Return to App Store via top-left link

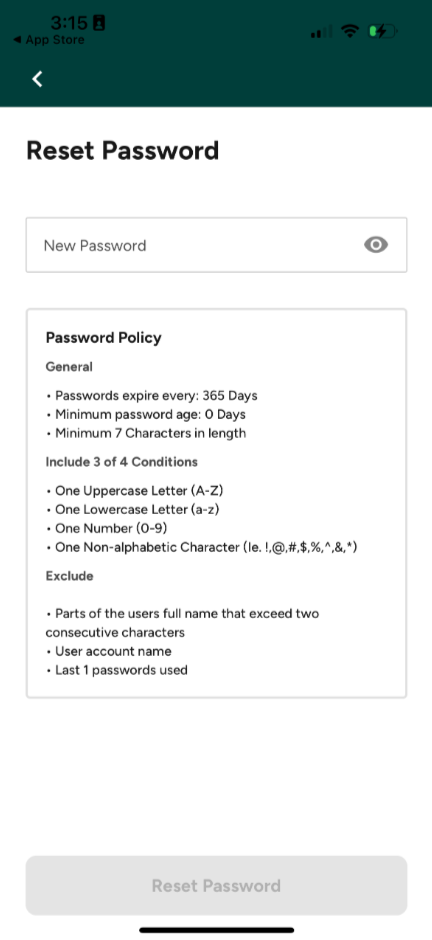click(x=49, y=40)
